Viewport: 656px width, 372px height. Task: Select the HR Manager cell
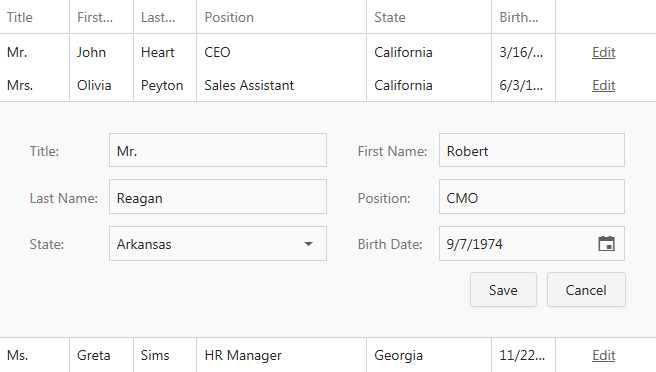[282, 355]
